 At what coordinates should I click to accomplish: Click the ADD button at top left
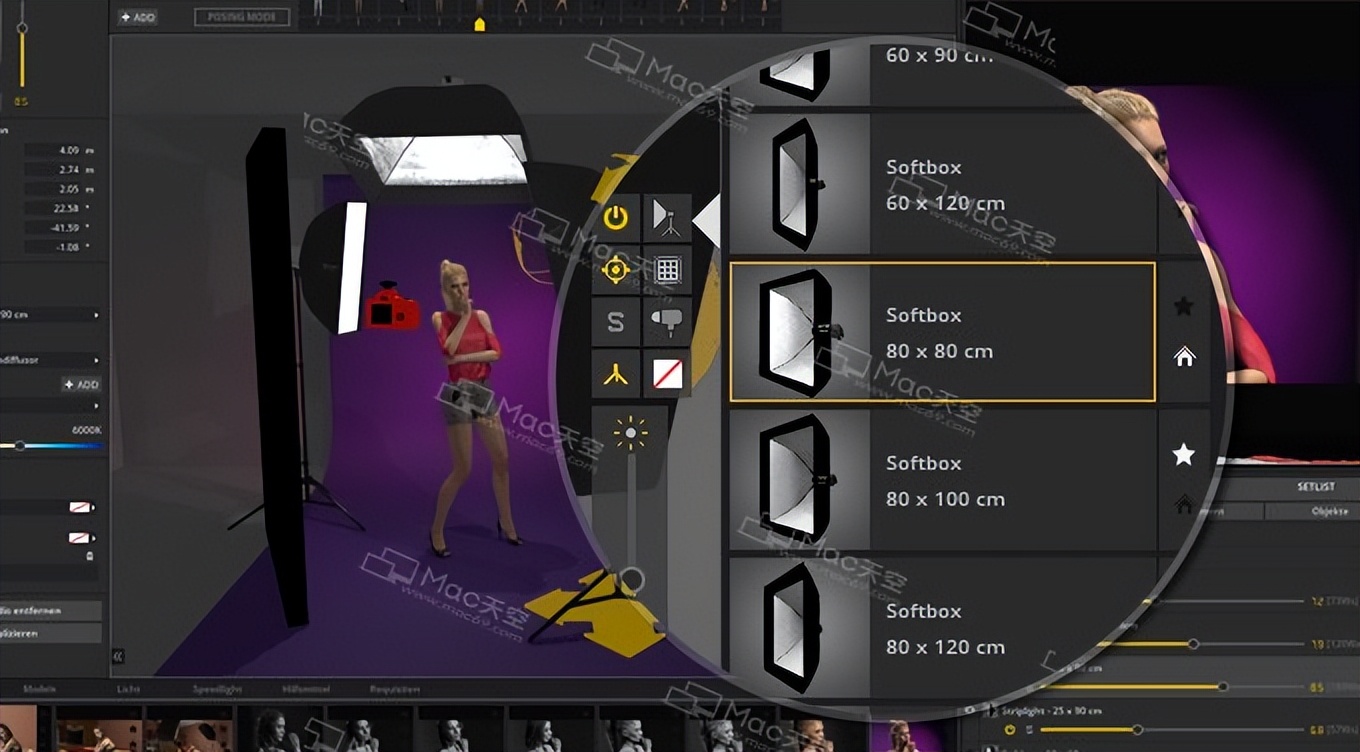[136, 17]
